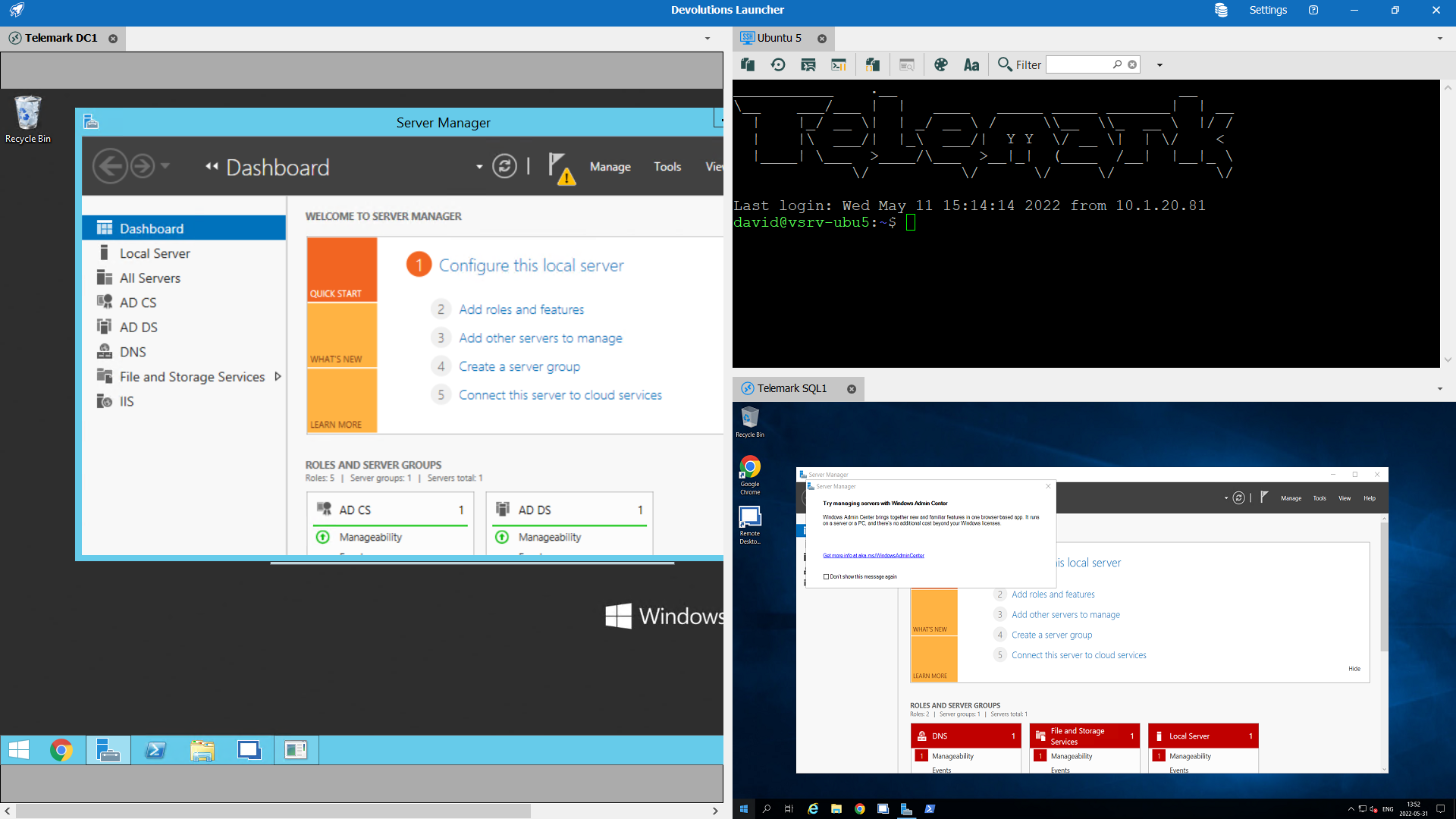Image resolution: width=1456 pixels, height=819 pixels.
Task: Open Recycle Bin on the Telemark DC1 desktop
Action: tap(28, 120)
